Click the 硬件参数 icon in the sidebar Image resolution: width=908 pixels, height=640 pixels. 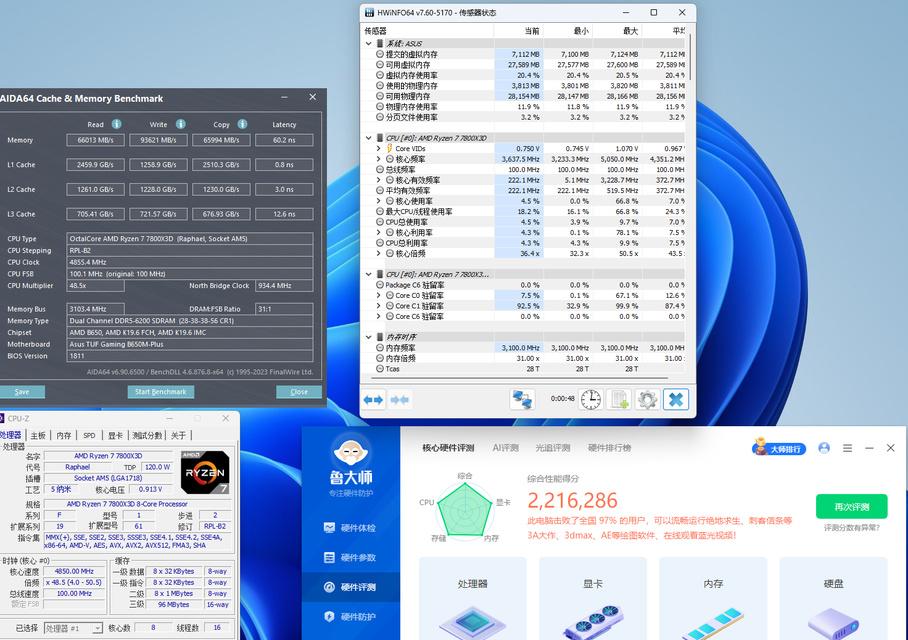click(x=329, y=557)
